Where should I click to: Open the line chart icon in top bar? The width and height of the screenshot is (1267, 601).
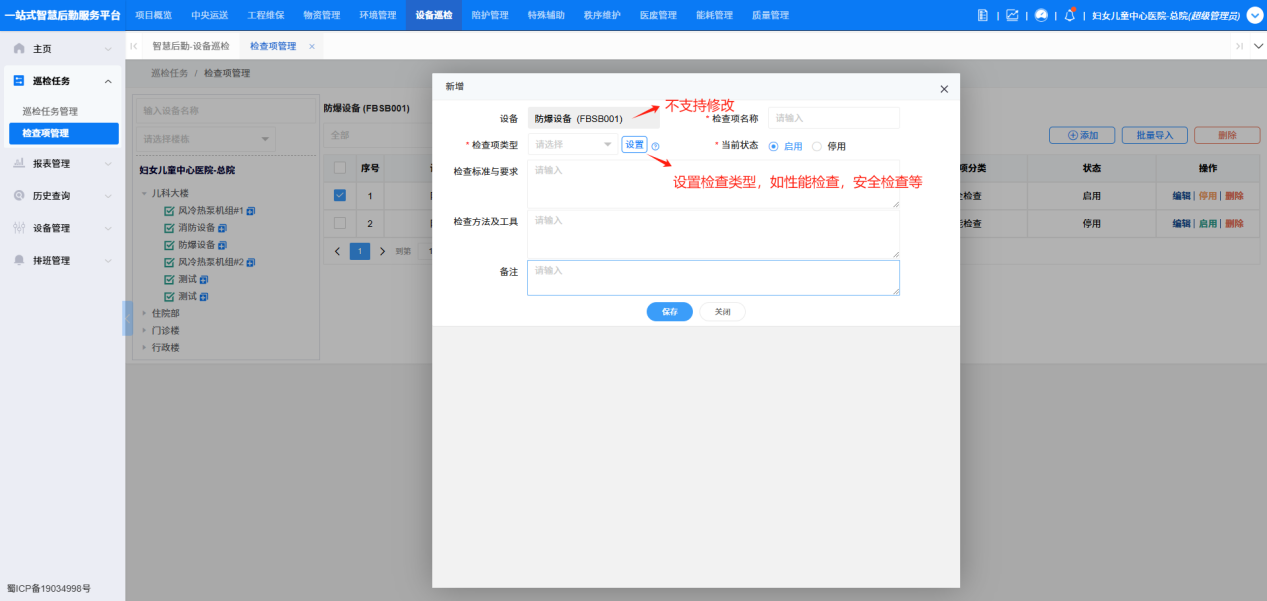[1012, 15]
